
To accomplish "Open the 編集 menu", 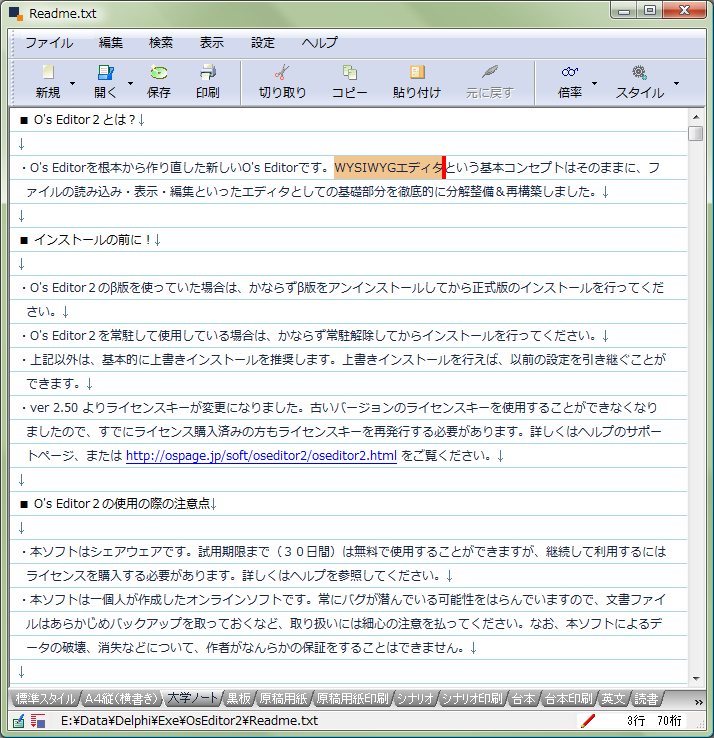I will tap(111, 43).
